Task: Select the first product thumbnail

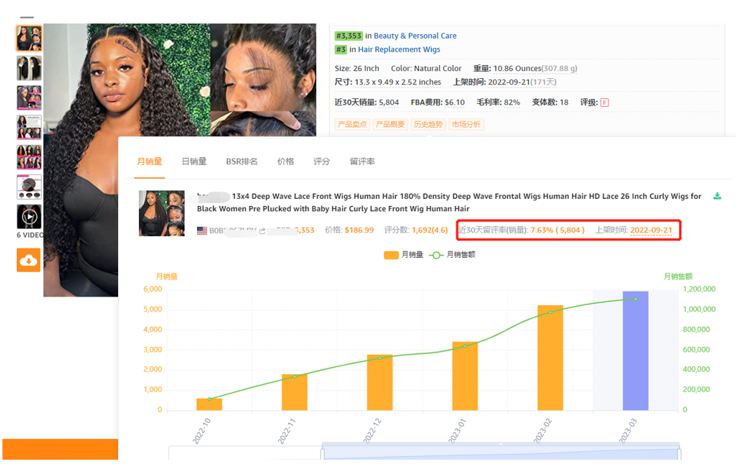Action: (x=29, y=39)
